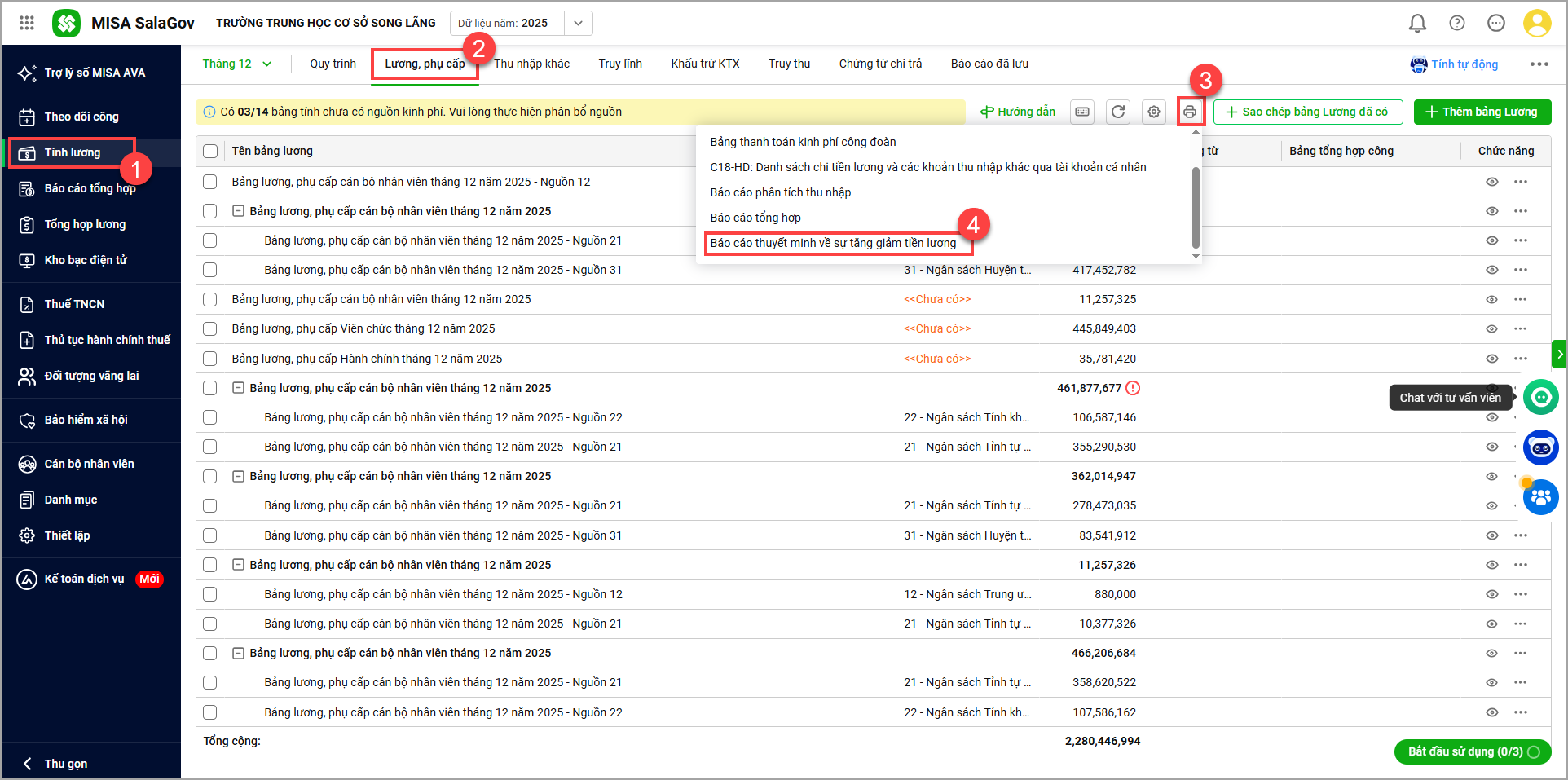This screenshot has height=780, width=1568.
Task: Check the Viên chức tháng 12 payroll row
Action: point(210,328)
